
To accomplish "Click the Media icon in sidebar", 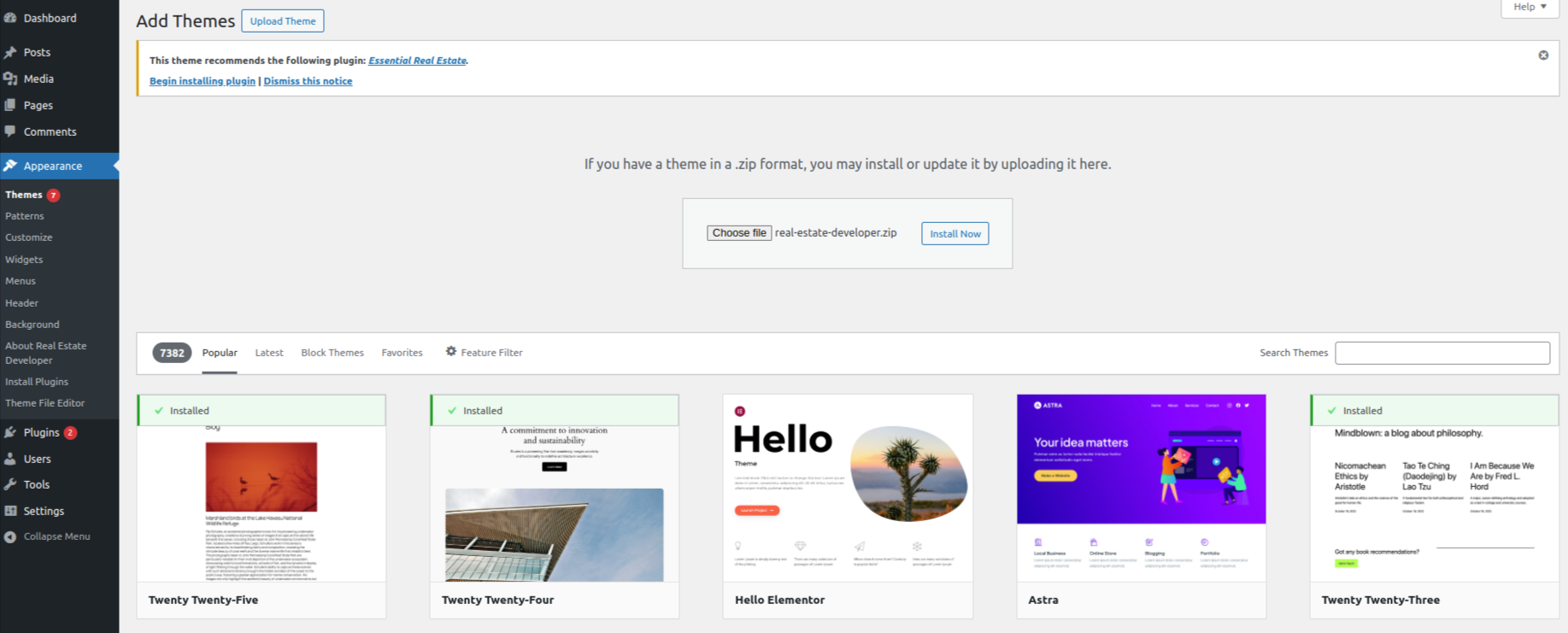I will click(10, 79).
